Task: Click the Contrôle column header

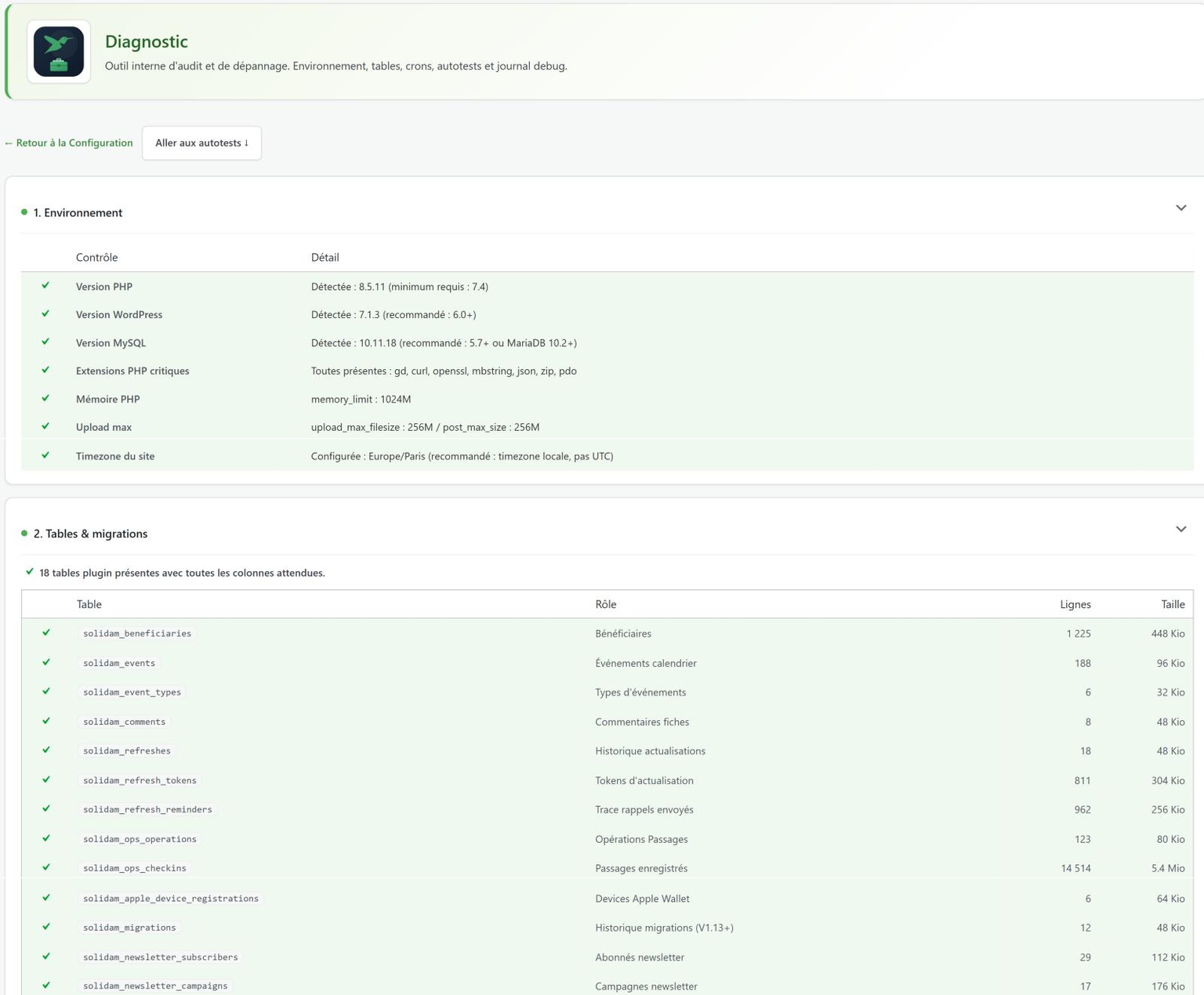Action: click(96, 257)
